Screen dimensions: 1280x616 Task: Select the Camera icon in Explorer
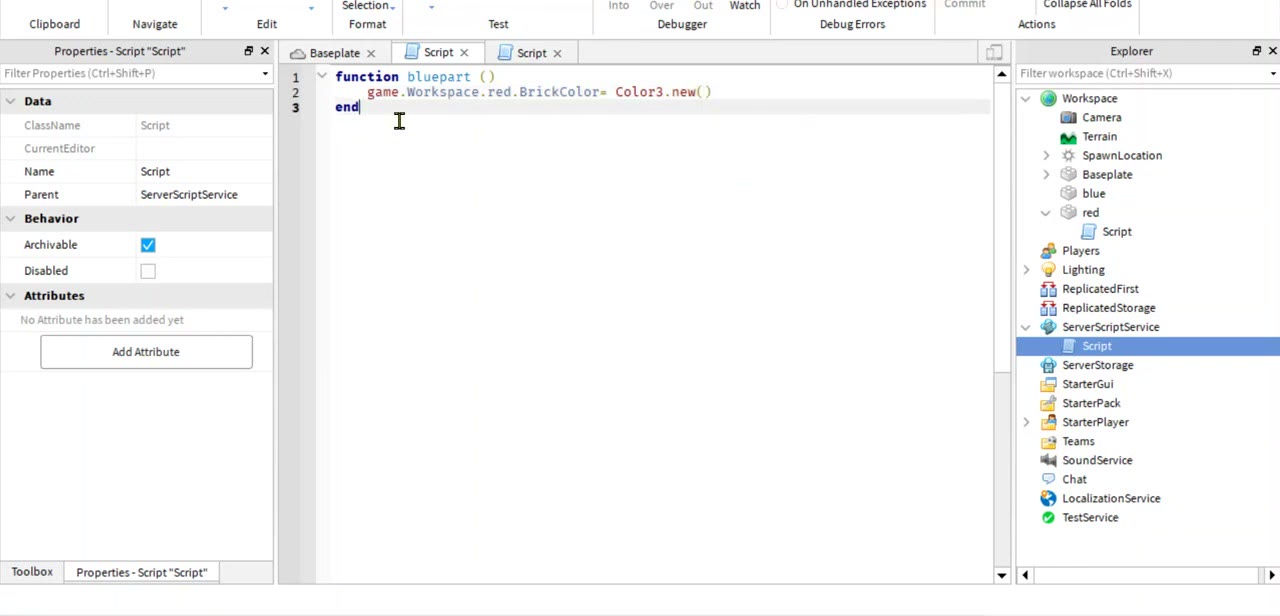pyautogui.click(x=1068, y=118)
